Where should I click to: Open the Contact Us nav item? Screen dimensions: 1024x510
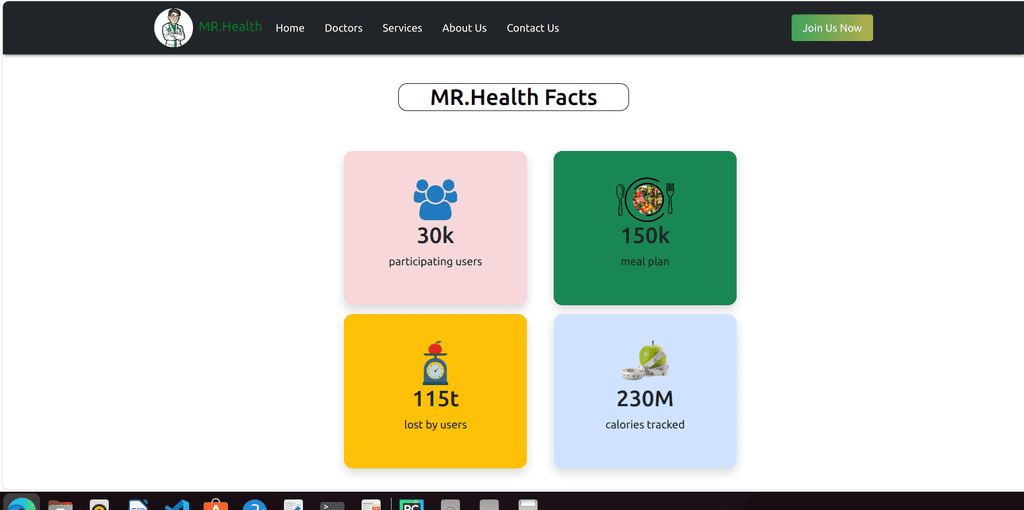(533, 28)
